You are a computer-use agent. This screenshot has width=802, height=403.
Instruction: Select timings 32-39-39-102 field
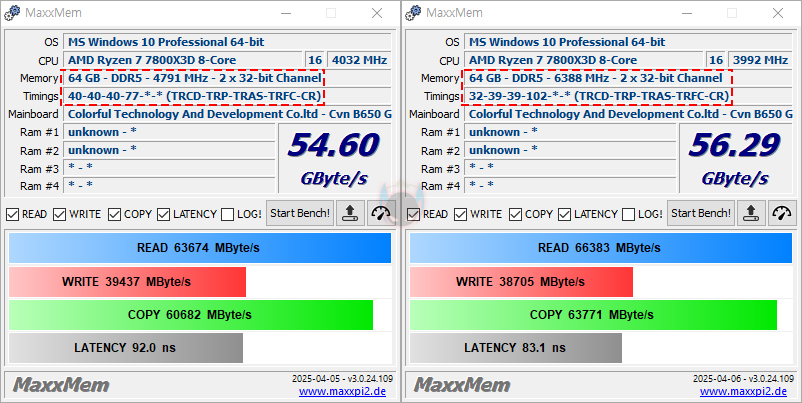point(628,96)
